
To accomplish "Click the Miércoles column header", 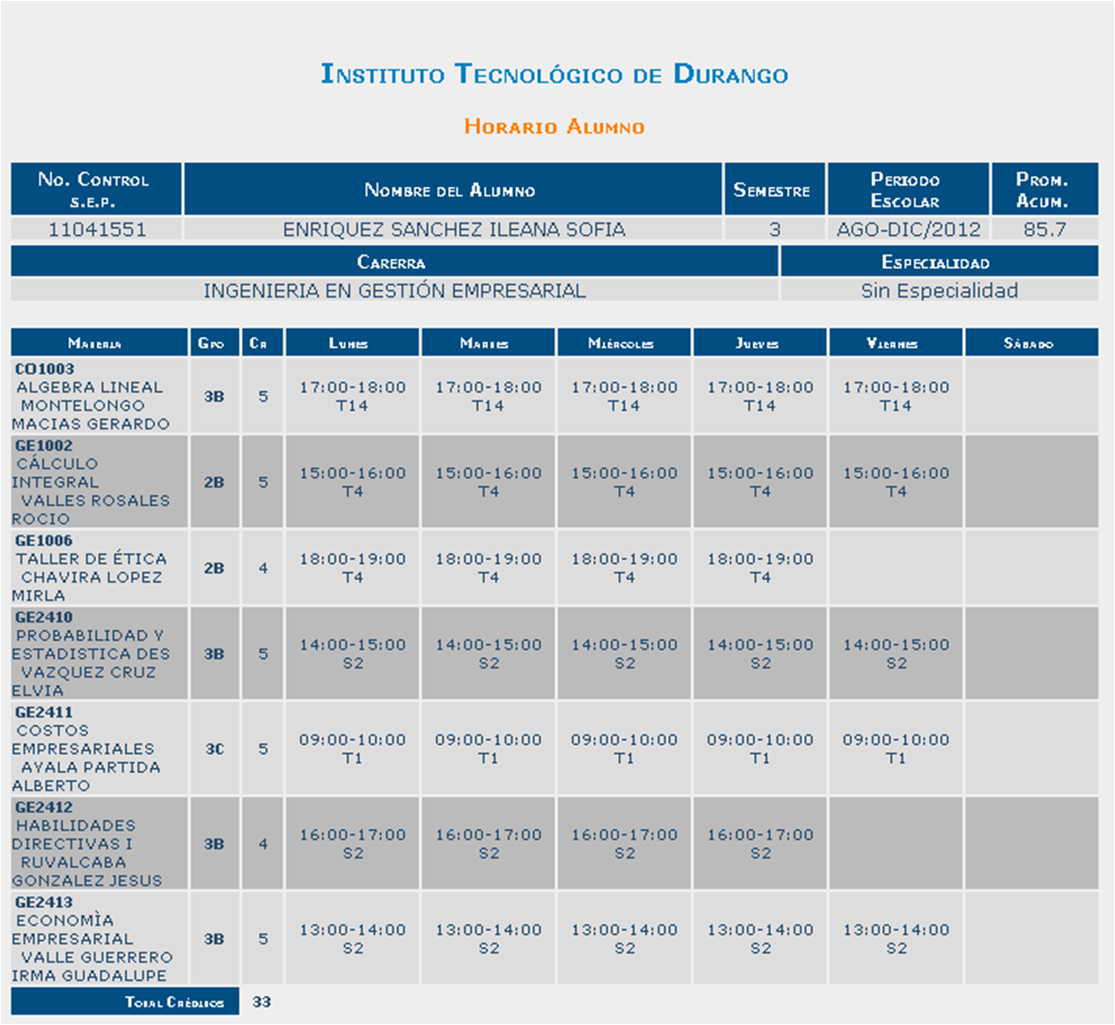I will pos(624,342).
